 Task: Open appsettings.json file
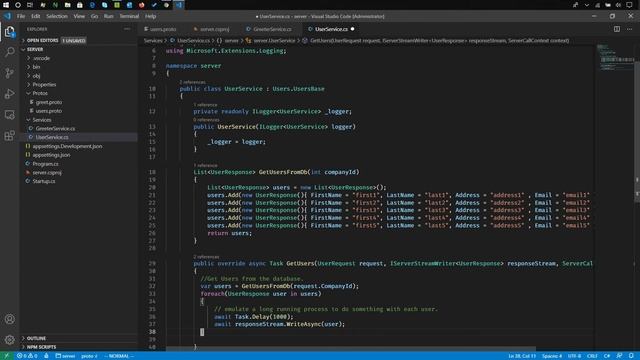tap(51, 155)
